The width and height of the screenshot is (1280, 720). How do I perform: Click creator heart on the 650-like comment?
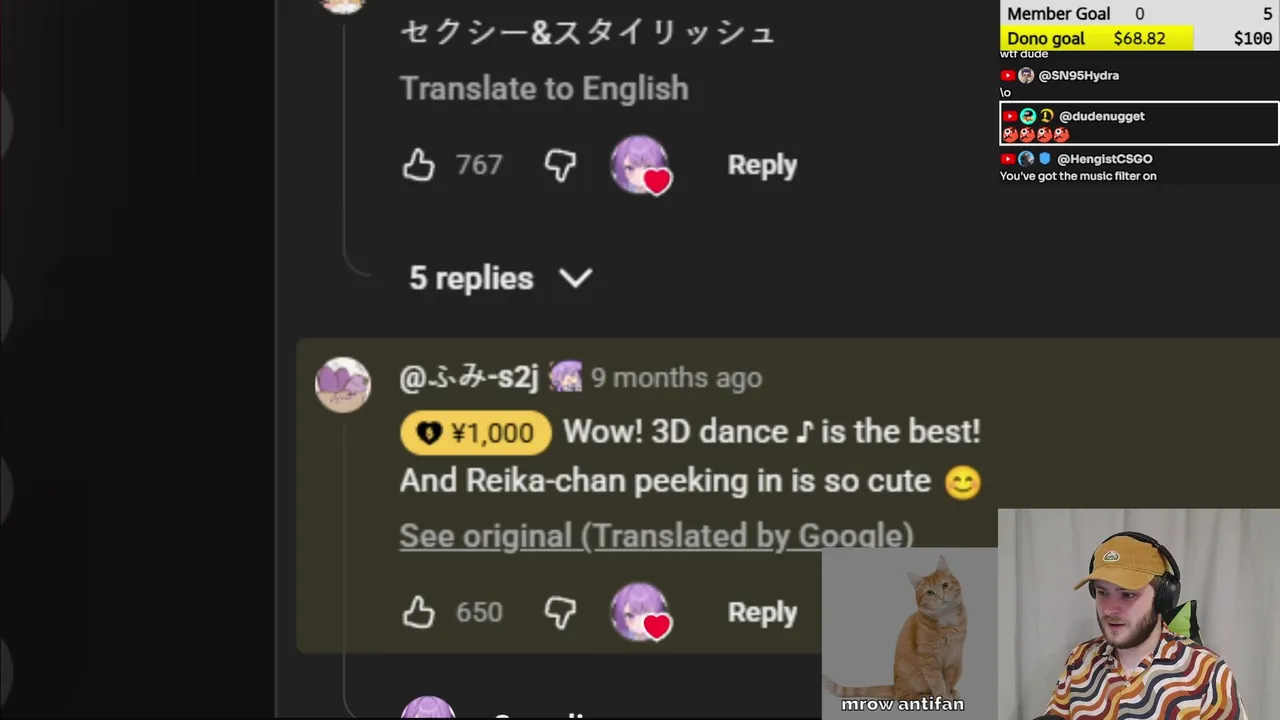pyautogui.click(x=640, y=612)
